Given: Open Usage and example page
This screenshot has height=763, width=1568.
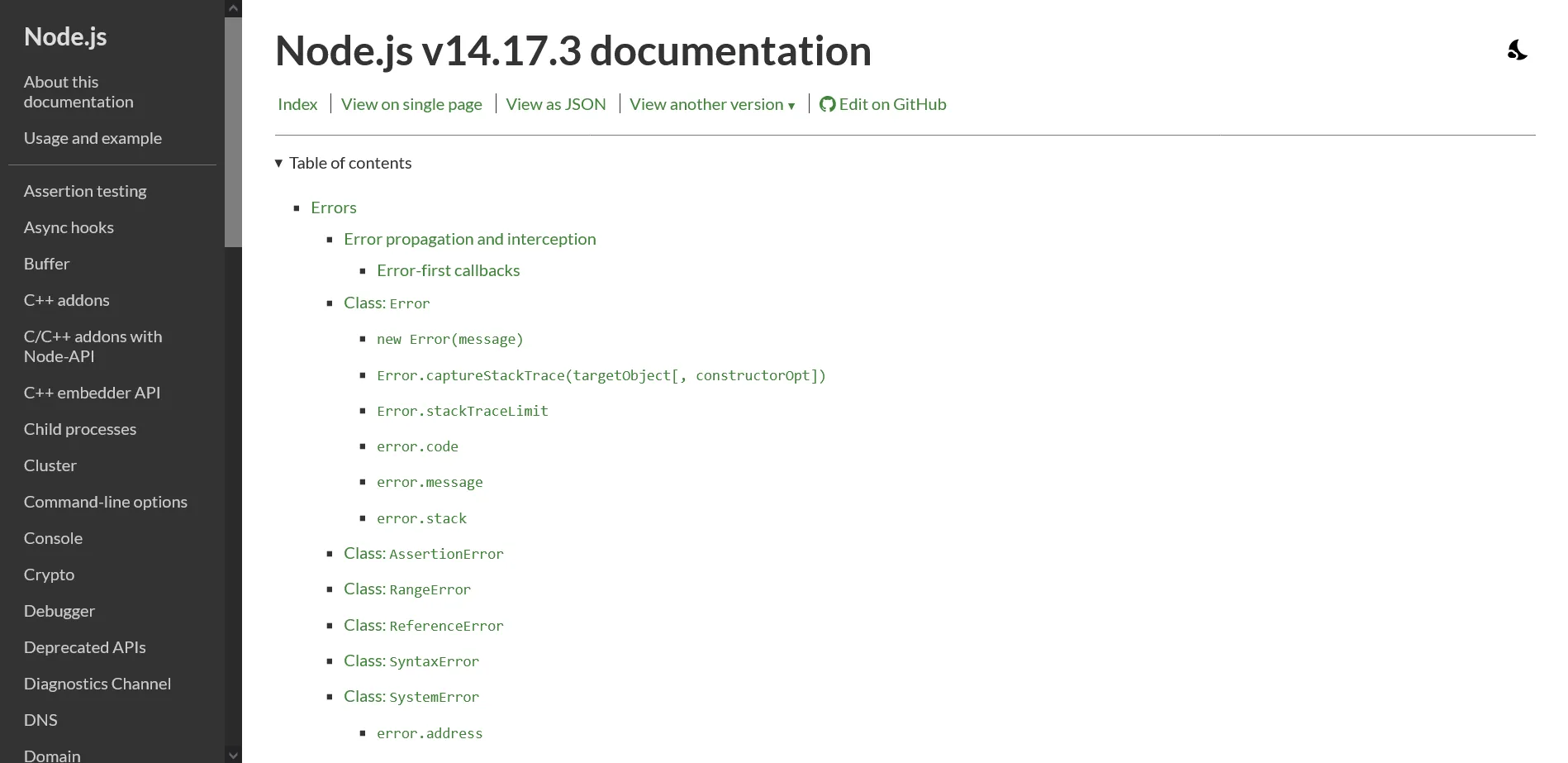Looking at the screenshot, I should [93, 138].
